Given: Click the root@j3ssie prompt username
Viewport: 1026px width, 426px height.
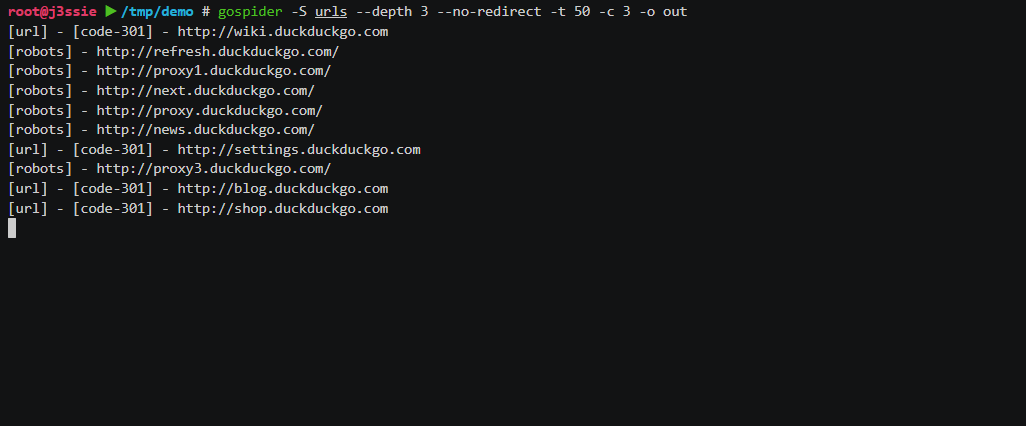Looking at the screenshot, I should click(52, 12).
